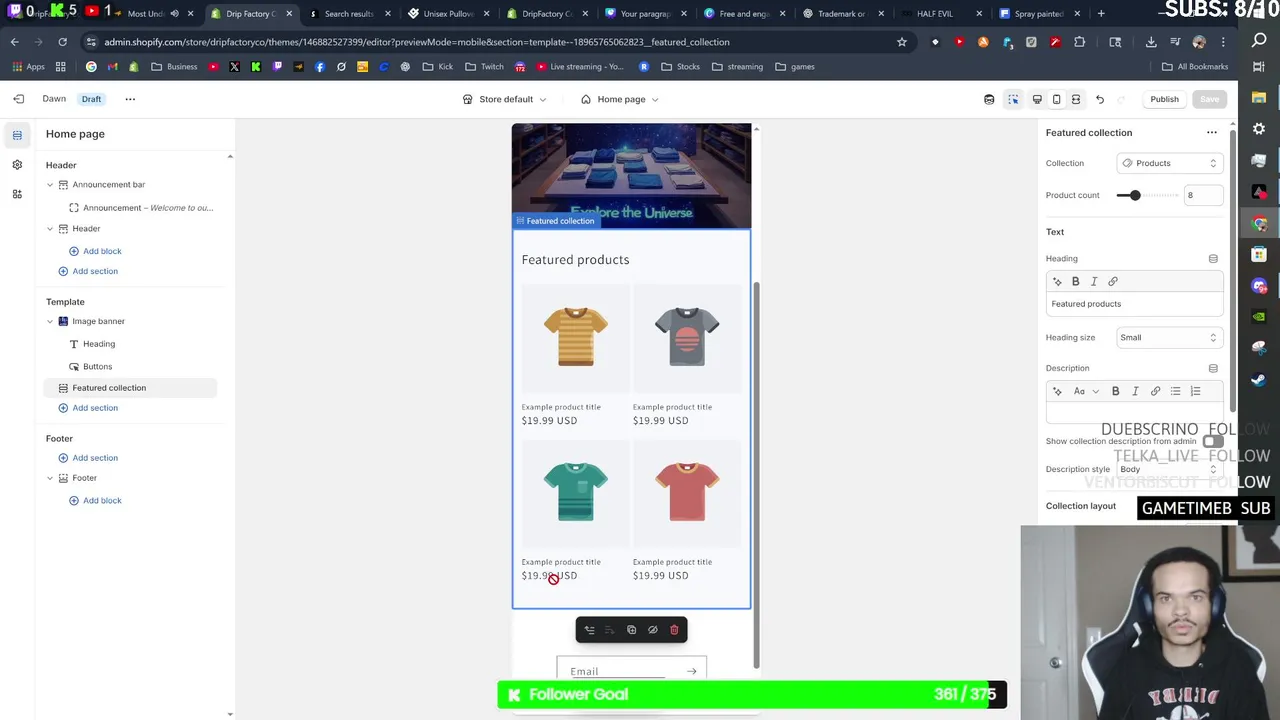Collapse the Footer section in tree
This screenshot has width=1280, height=720.
pyautogui.click(x=50, y=479)
